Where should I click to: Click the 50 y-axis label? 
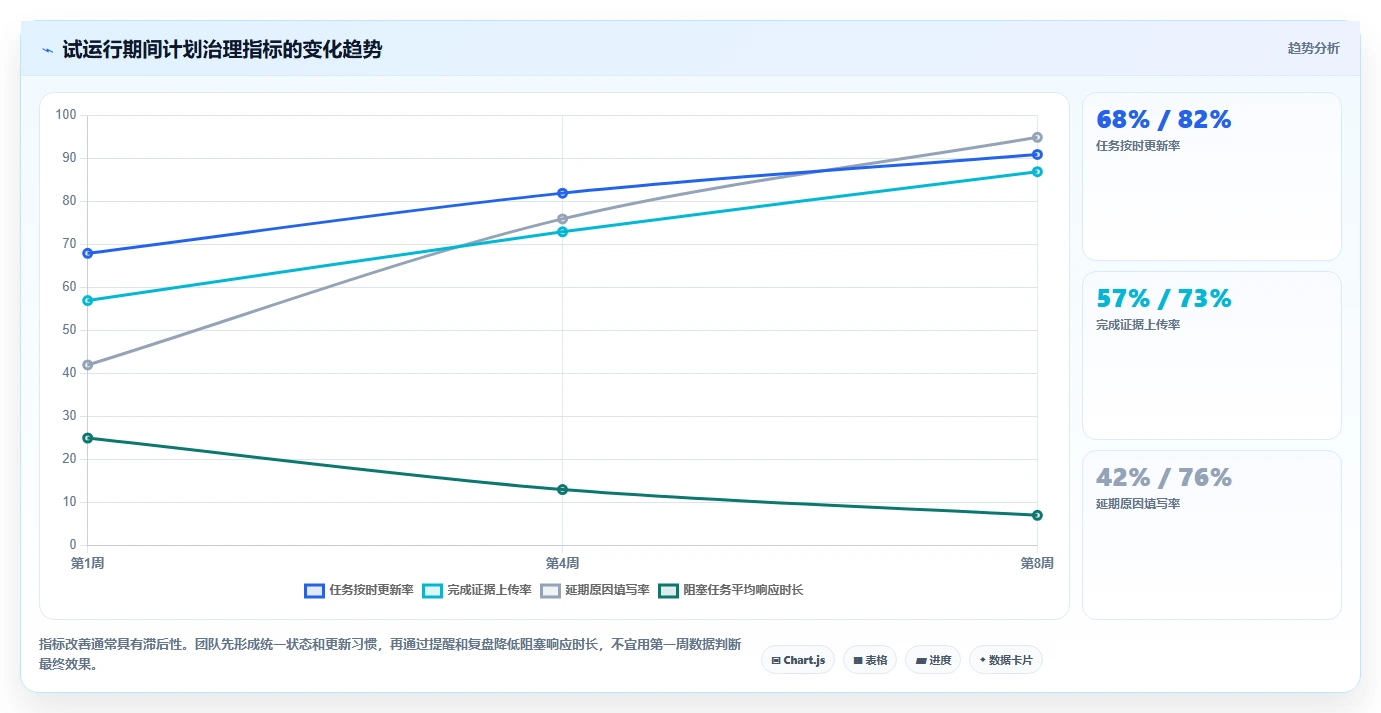[x=70, y=330]
